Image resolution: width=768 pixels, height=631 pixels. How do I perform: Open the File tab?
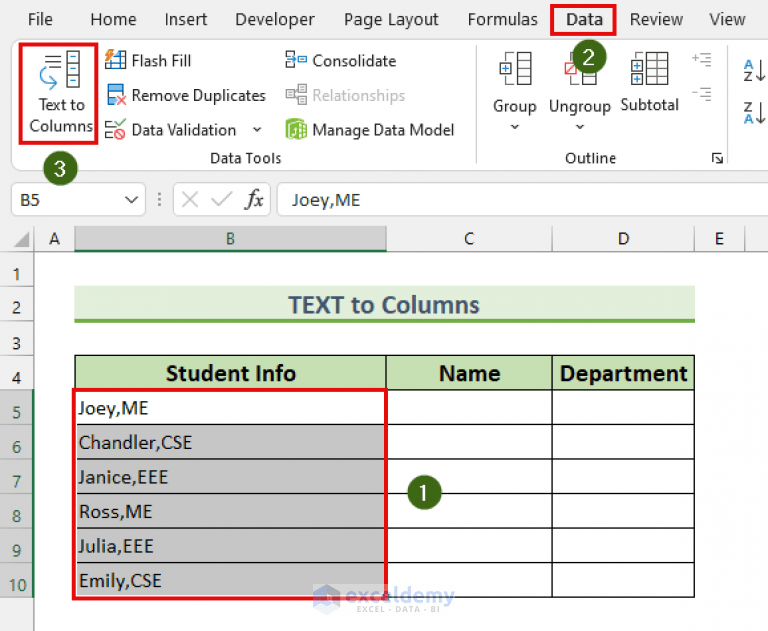(40, 20)
